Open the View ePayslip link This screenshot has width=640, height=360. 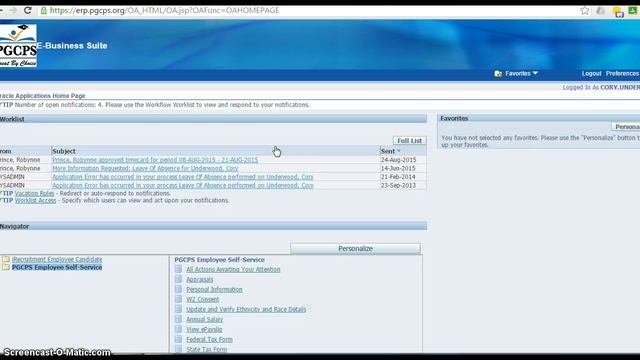[204, 329]
